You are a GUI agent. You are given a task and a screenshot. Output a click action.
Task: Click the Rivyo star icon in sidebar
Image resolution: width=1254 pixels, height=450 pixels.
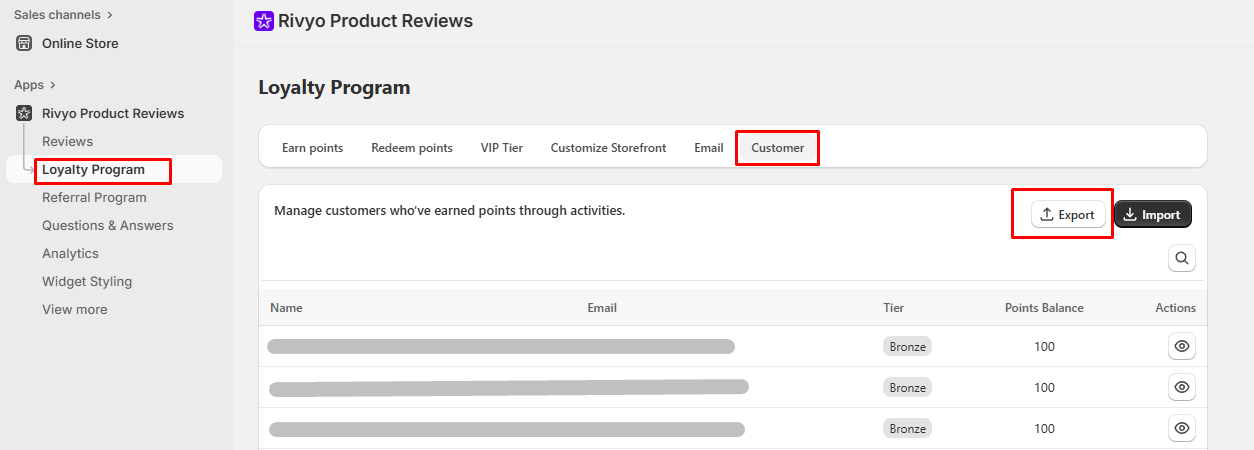[x=24, y=113]
